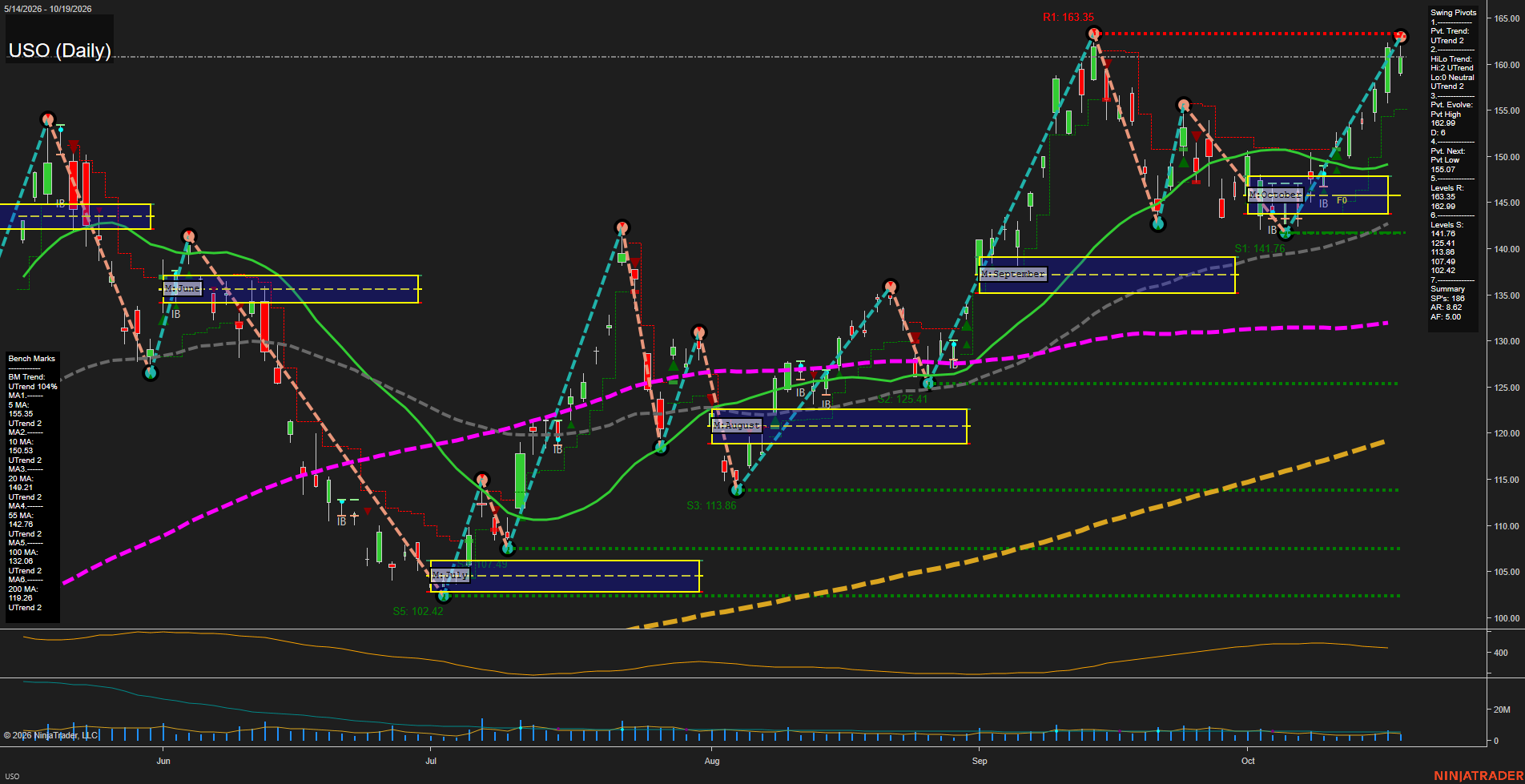This screenshot has width=1525, height=784.
Task: Click the S2: 125.41 support label
Action: click(x=903, y=399)
